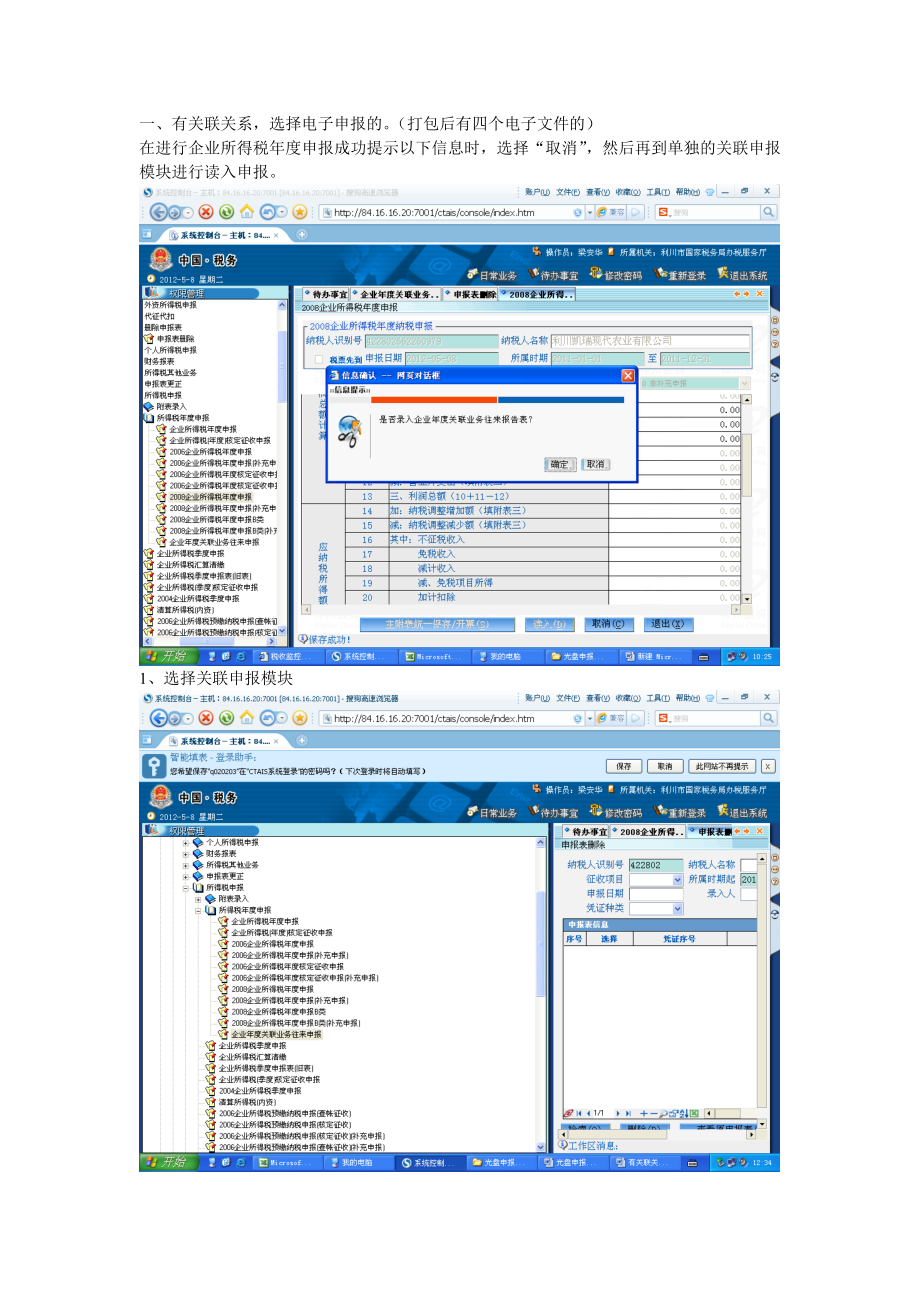Open the 工具(T) menu in the top browser
Image resolution: width=920 pixels, height=1302 pixels.
[658, 191]
